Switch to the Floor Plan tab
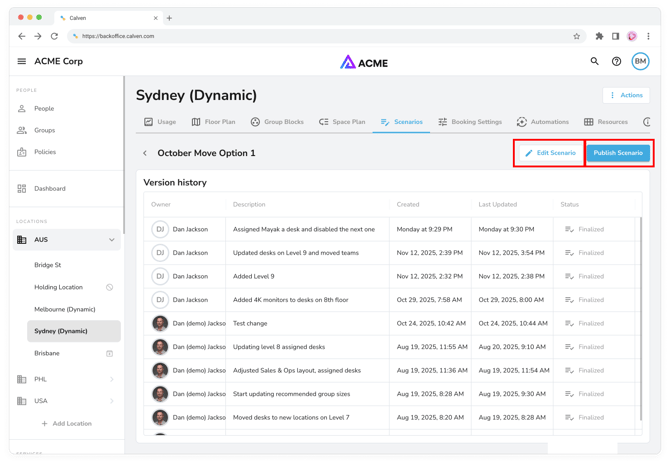The width and height of the screenshot is (670, 465). [213, 122]
